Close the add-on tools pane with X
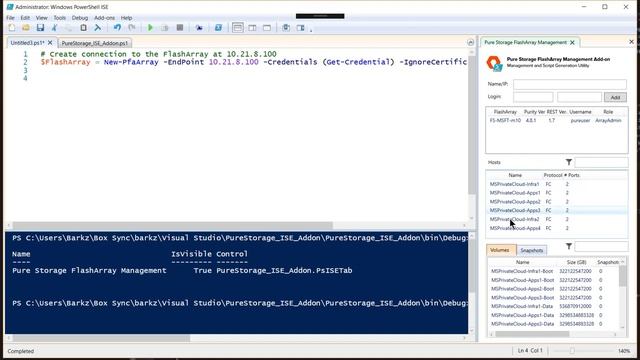Image resolution: width=640 pixels, height=360 pixels. [x=631, y=42]
